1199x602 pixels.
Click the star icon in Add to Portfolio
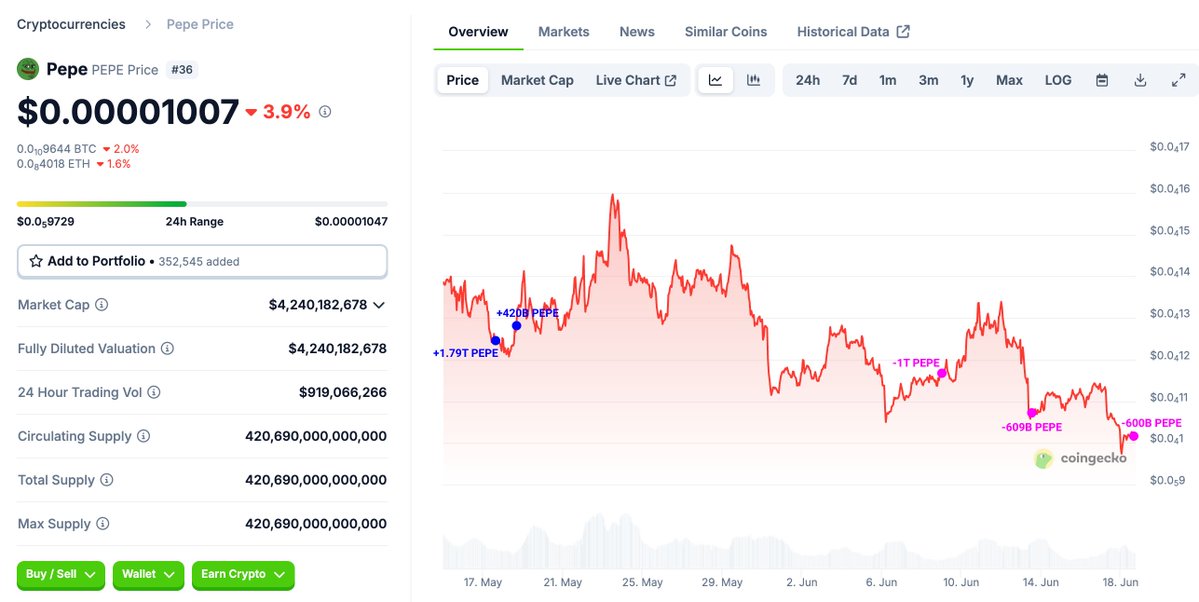(x=36, y=261)
